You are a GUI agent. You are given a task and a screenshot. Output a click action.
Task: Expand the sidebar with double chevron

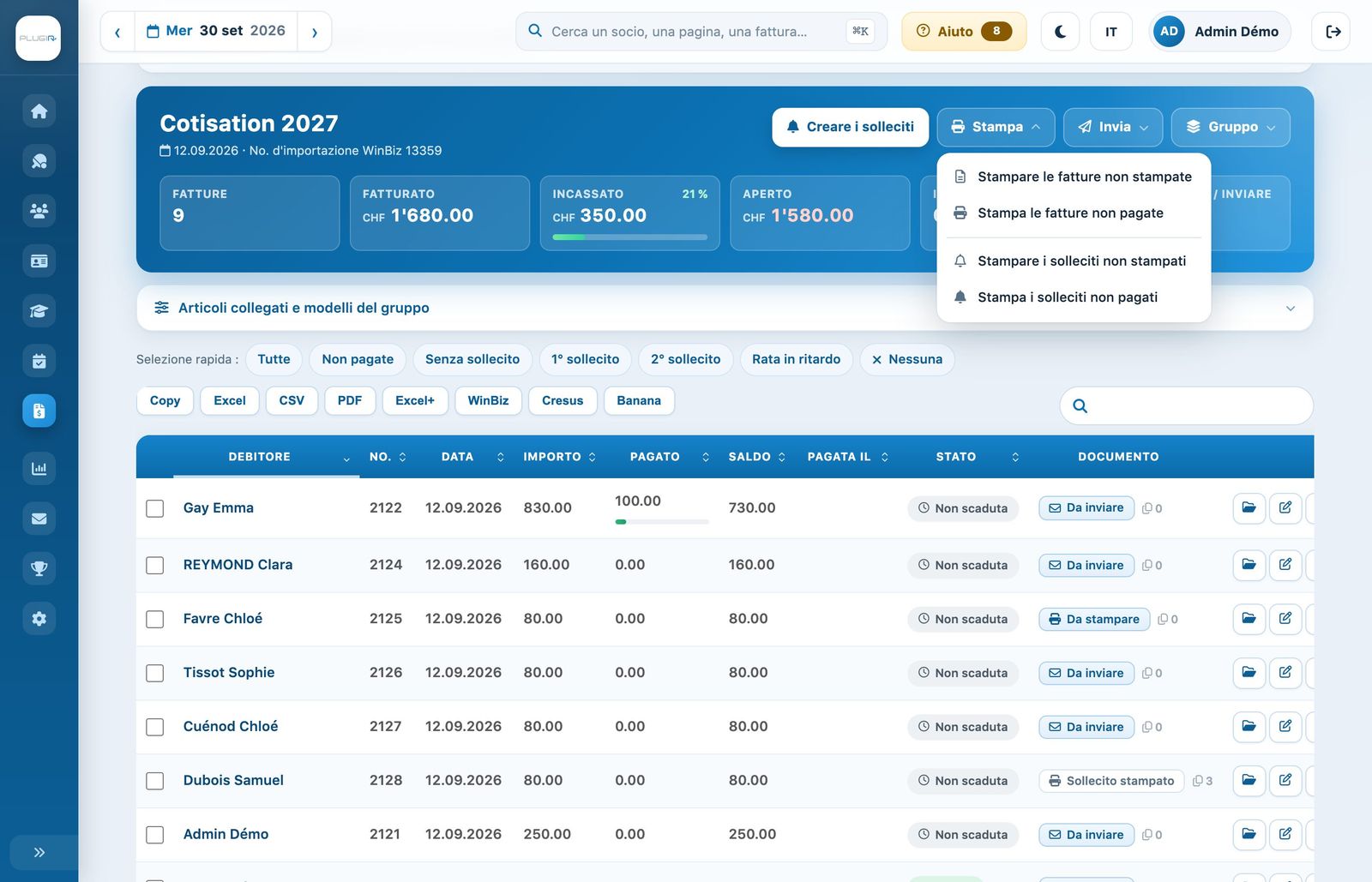coord(39,853)
